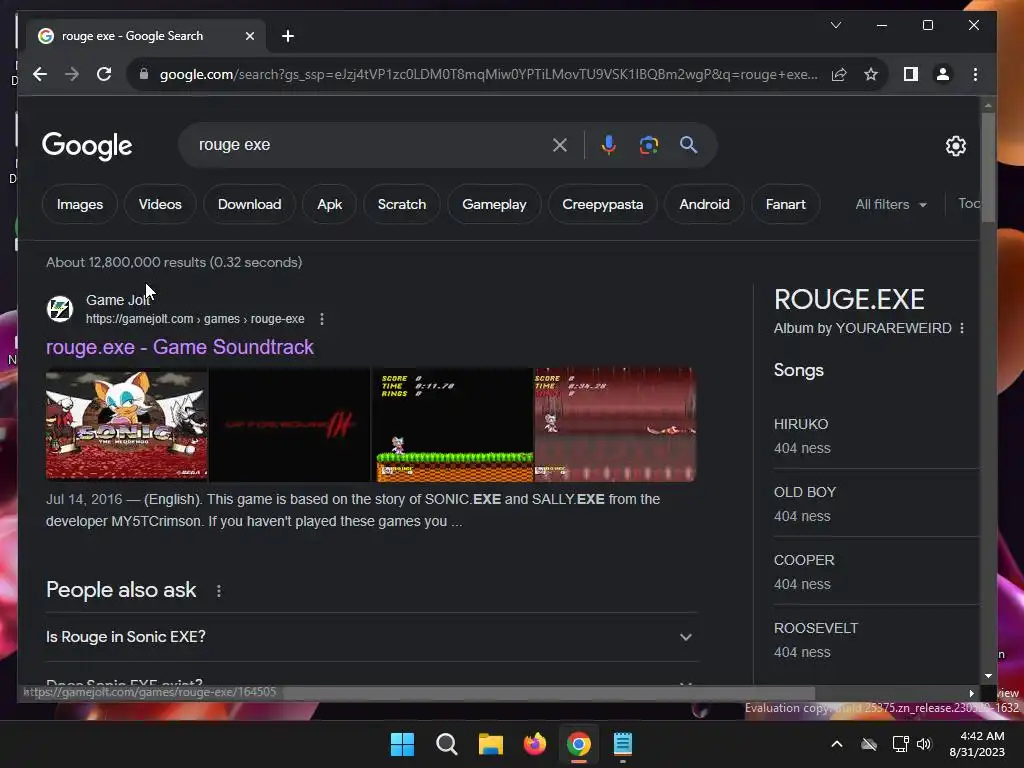Viewport: 1024px width, 768px height.
Task: Open the taskbar clock and date
Action: coord(978,744)
